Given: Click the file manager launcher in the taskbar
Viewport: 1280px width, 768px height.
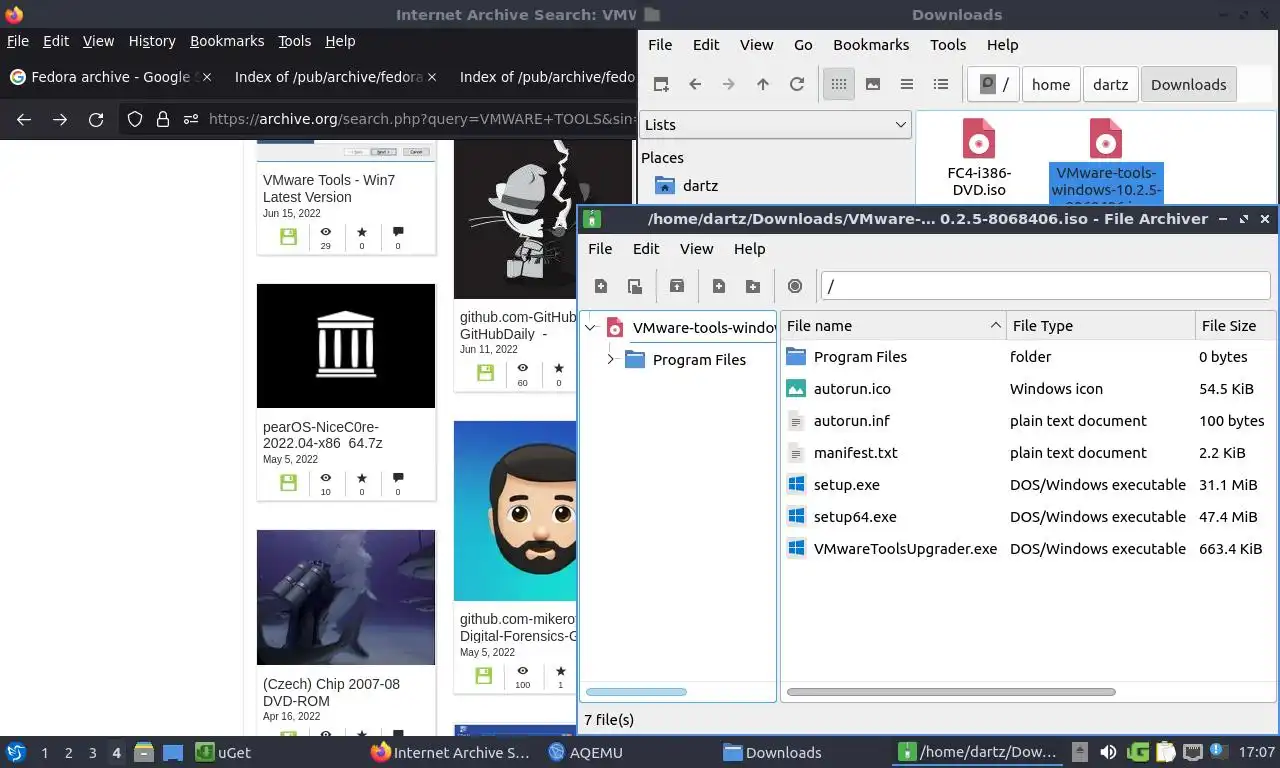Looking at the screenshot, I should pos(143,752).
